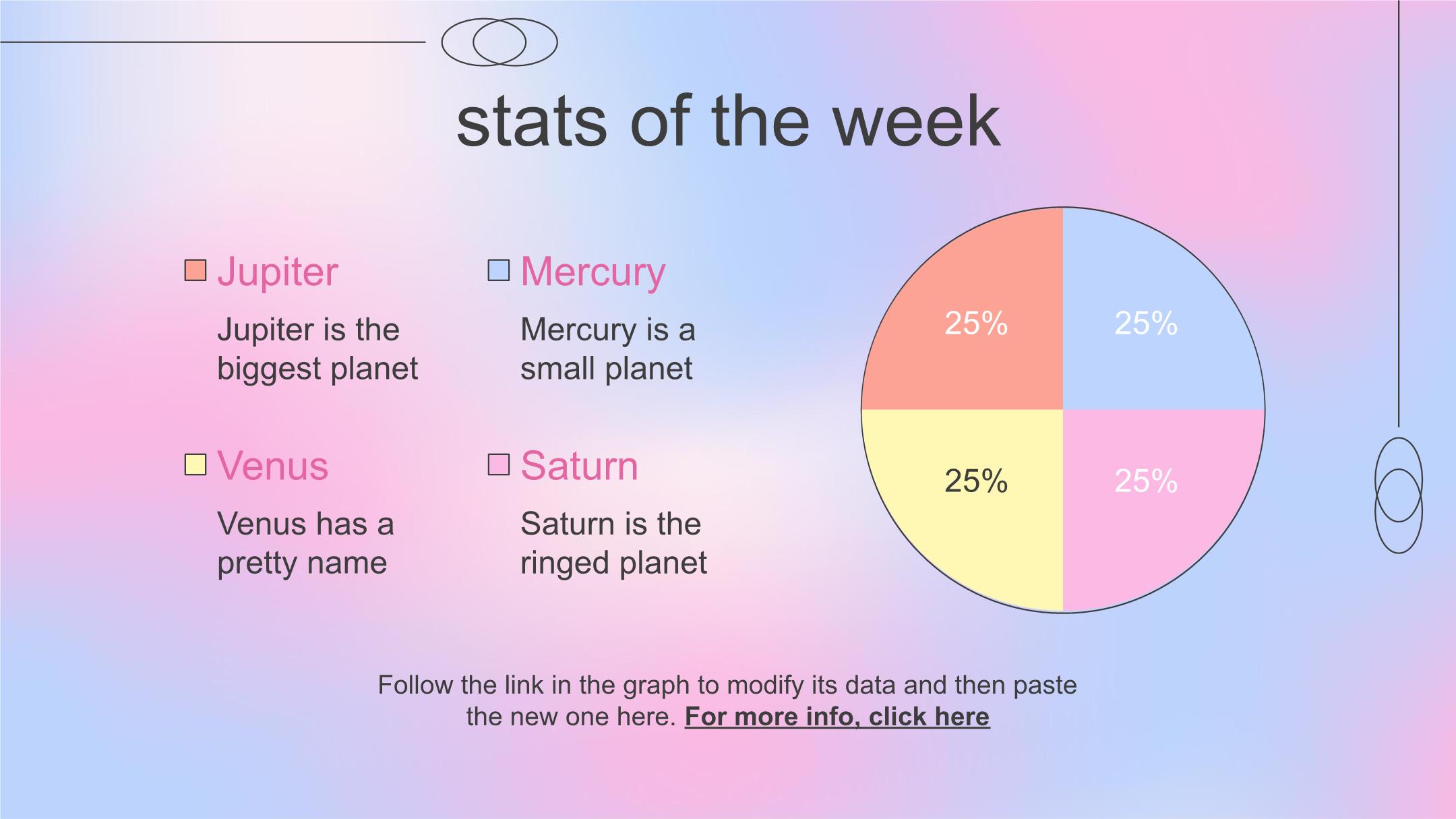
Task: Open the 'For more info, click here' link
Action: [837, 717]
